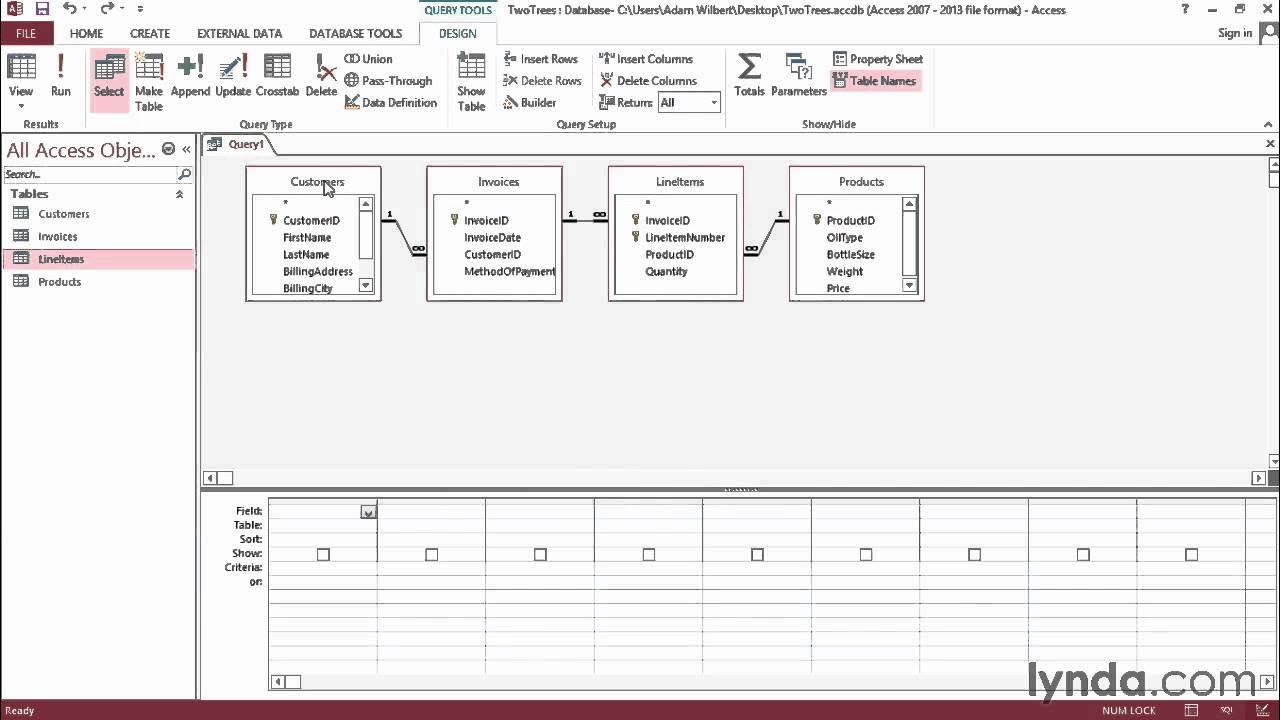Open the View button in the Results group
This screenshot has height=720, width=1280.
[x=21, y=82]
